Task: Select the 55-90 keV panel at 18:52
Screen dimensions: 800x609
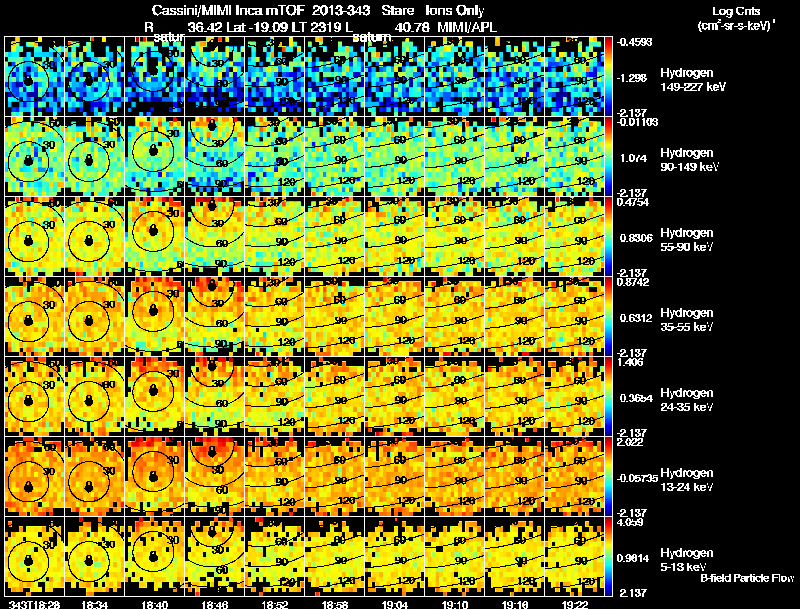Action: coord(275,236)
